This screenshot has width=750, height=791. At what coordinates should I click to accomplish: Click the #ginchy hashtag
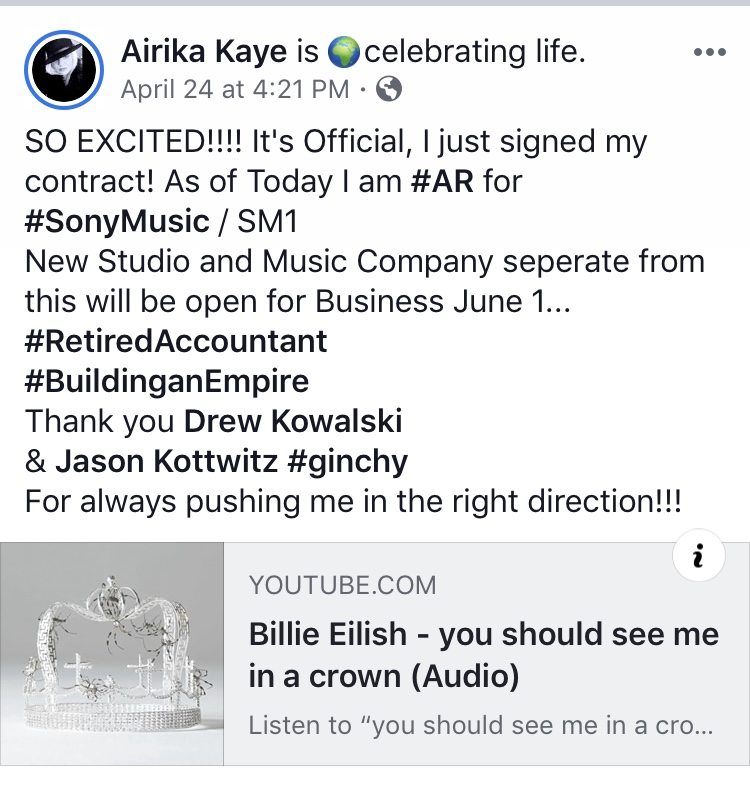point(348,462)
